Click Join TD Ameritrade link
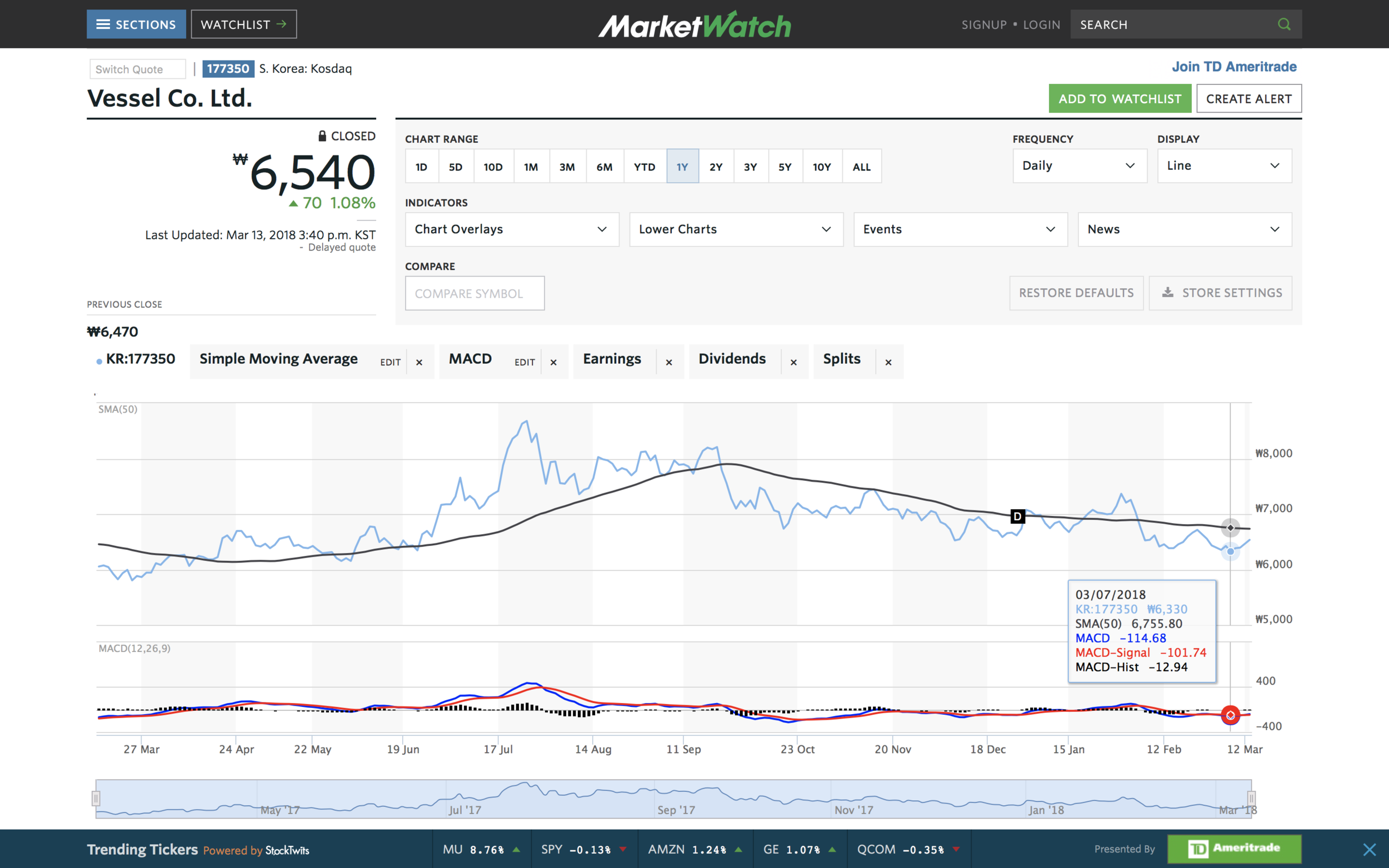 (x=1233, y=67)
